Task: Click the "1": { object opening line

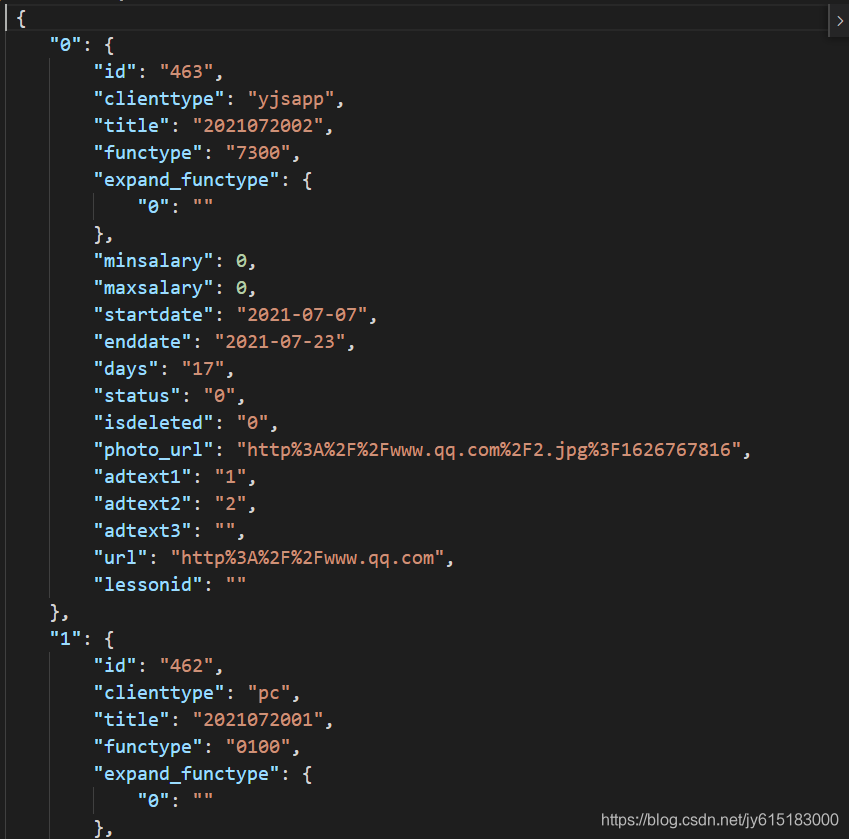Action: point(82,639)
